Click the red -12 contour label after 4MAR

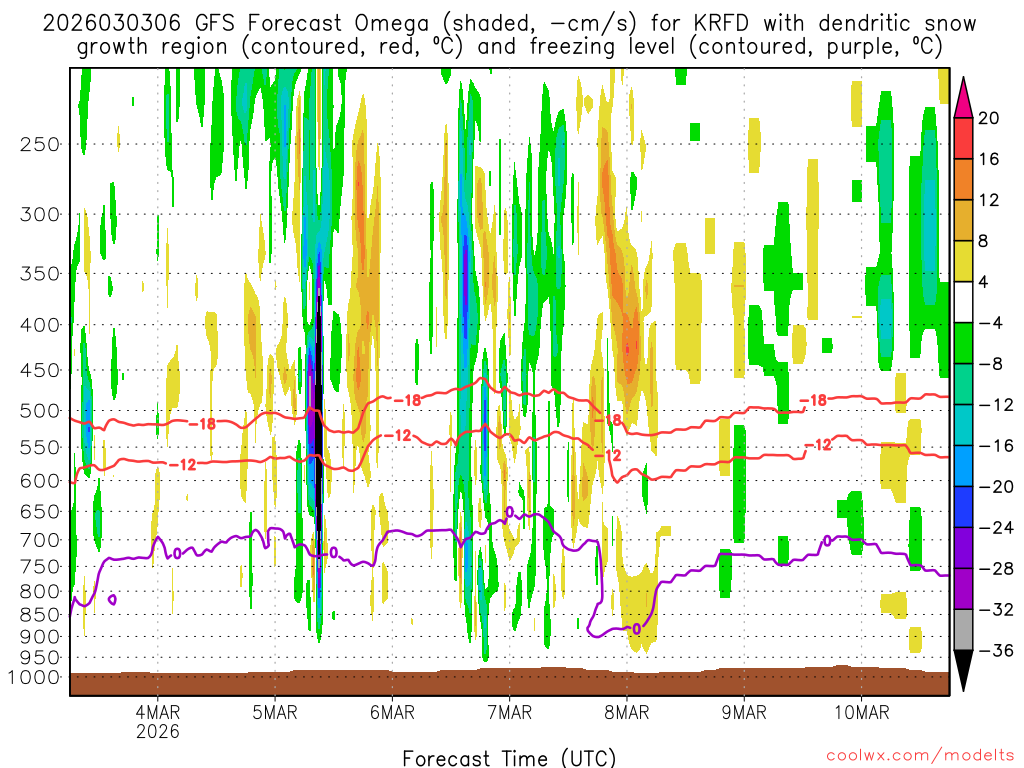click(x=183, y=465)
